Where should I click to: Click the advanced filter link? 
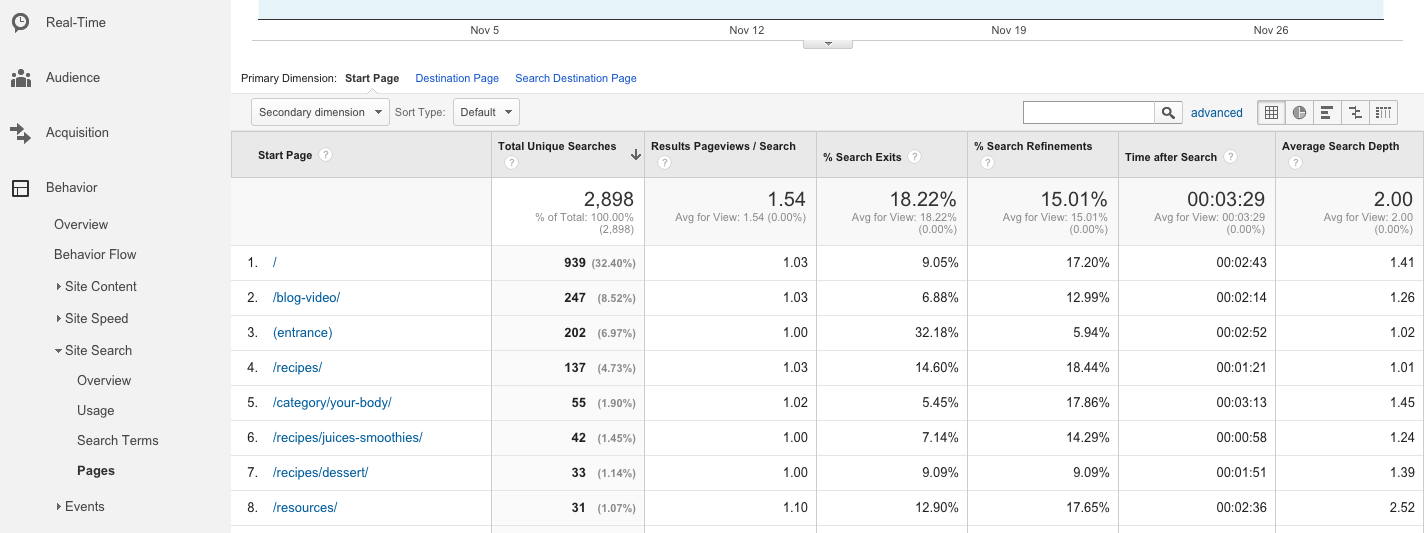click(x=1216, y=113)
